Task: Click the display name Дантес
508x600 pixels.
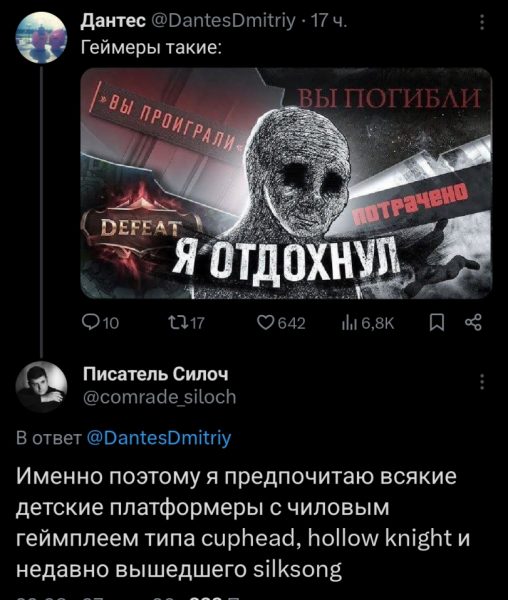Action: coord(113,20)
